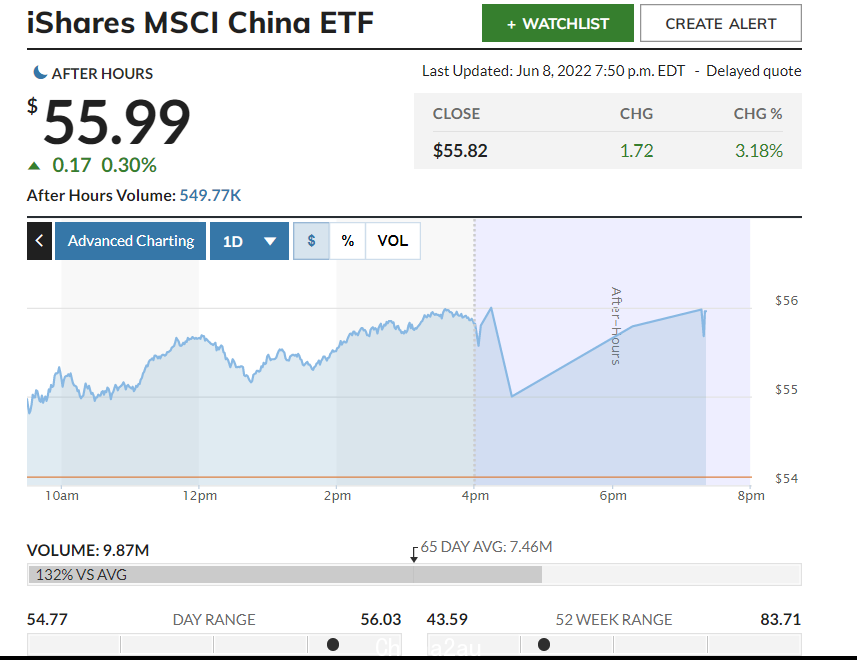857x660 pixels.
Task: Click the after-hours price 55.99
Action: click(x=116, y=122)
